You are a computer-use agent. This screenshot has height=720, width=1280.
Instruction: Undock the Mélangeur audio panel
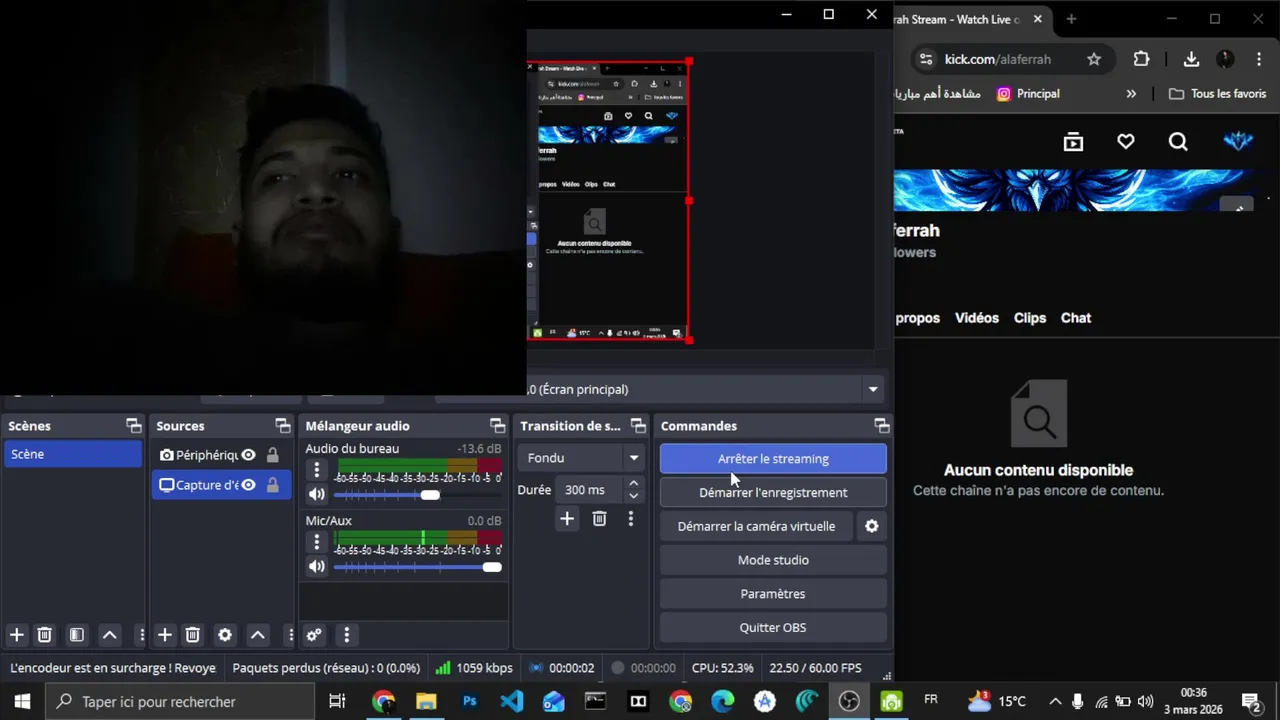497,426
